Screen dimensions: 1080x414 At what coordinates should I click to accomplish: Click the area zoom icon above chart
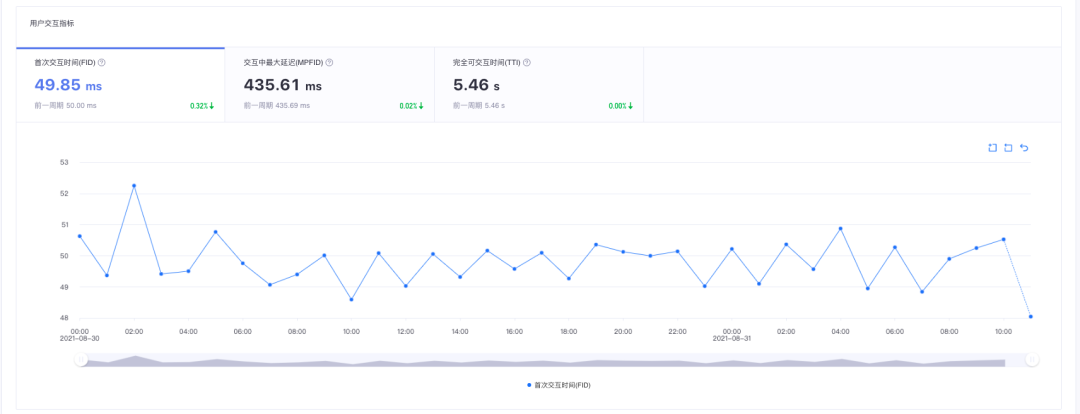[993, 147]
